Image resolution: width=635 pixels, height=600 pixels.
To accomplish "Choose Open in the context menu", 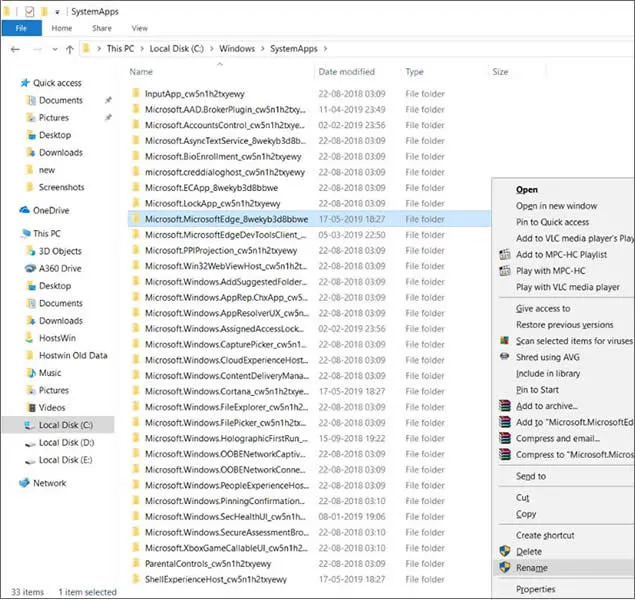I will pos(527,189).
